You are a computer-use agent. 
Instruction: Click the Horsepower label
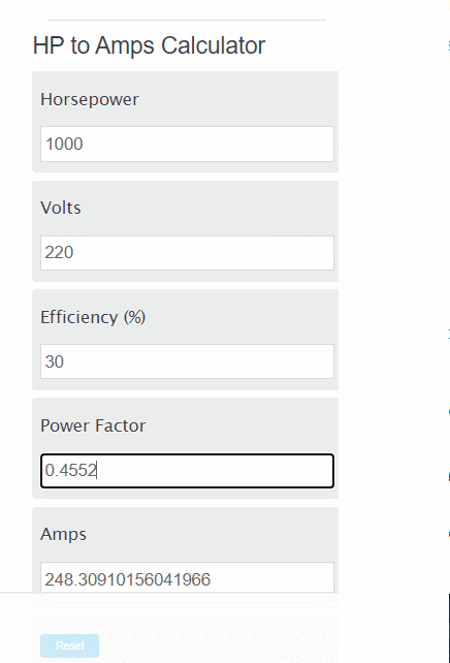(x=89, y=99)
